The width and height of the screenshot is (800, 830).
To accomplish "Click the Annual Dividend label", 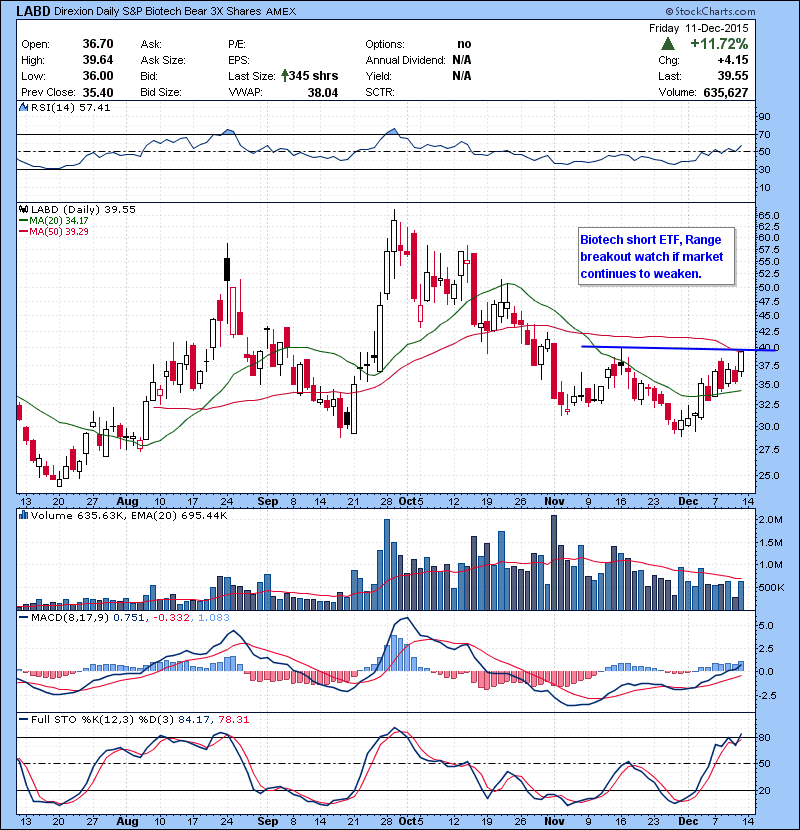I will 406,60.
